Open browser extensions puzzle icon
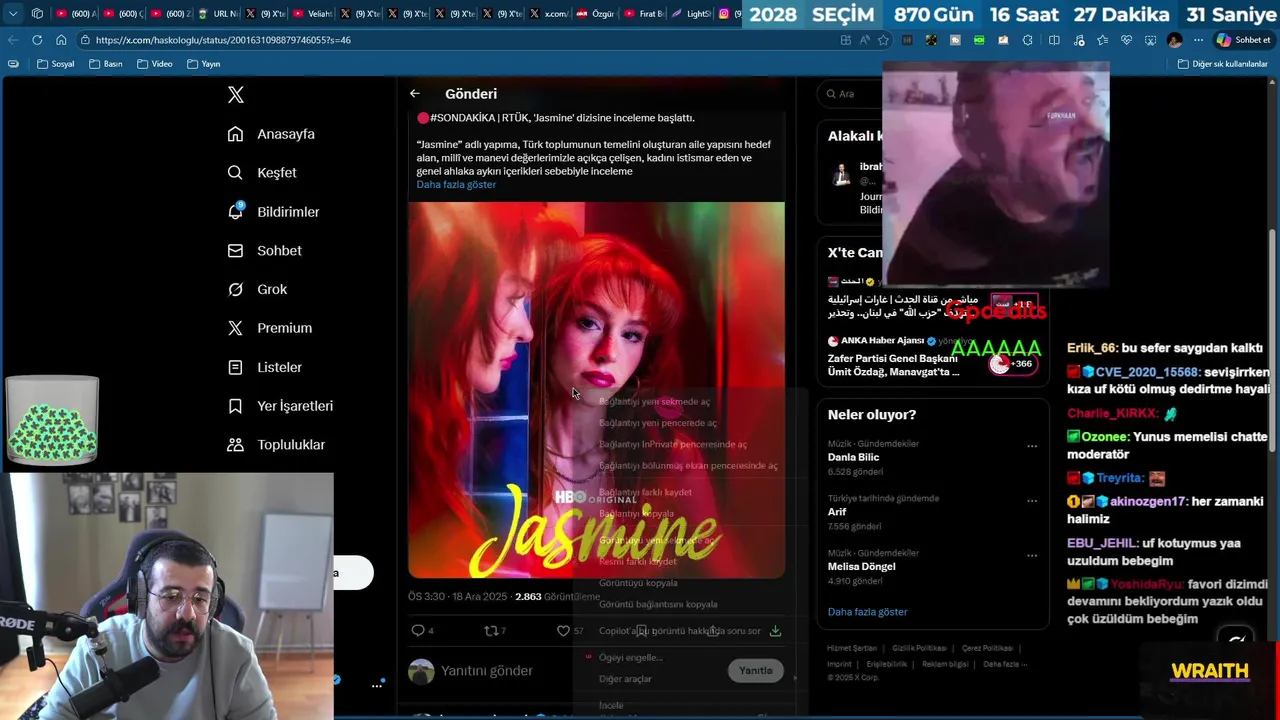 1028,40
